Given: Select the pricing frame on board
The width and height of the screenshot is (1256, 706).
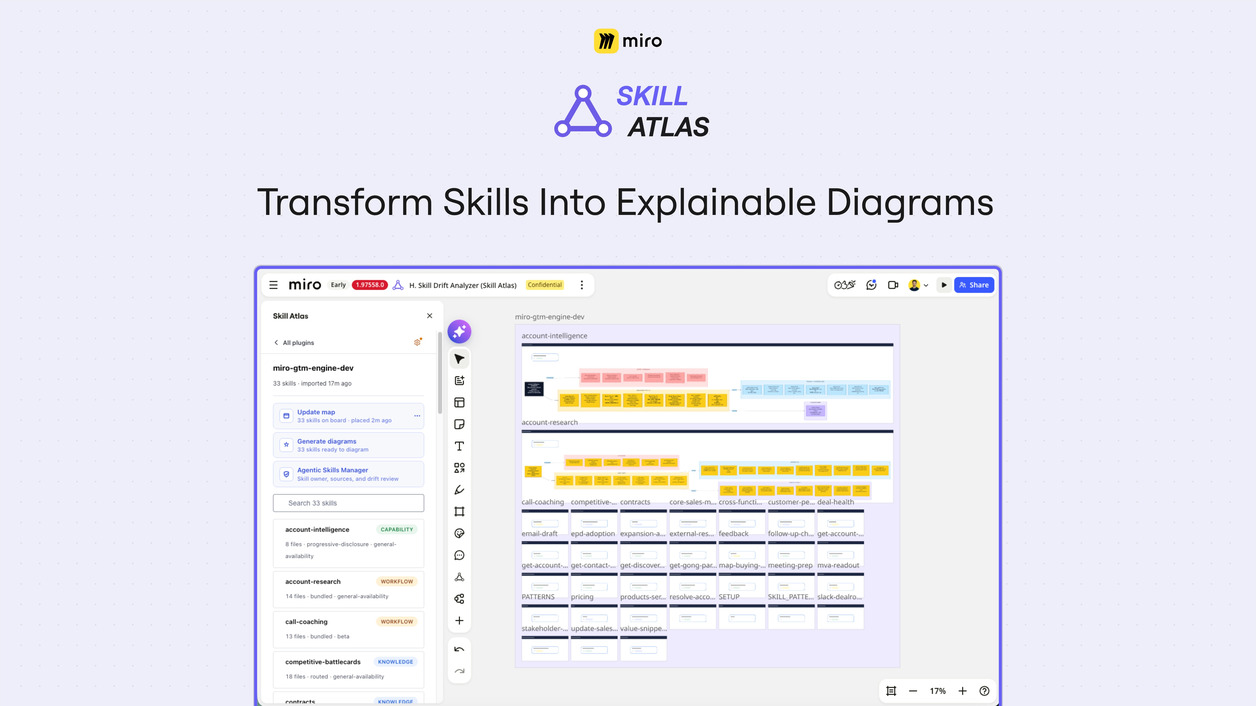Looking at the screenshot, I should (x=593, y=616).
